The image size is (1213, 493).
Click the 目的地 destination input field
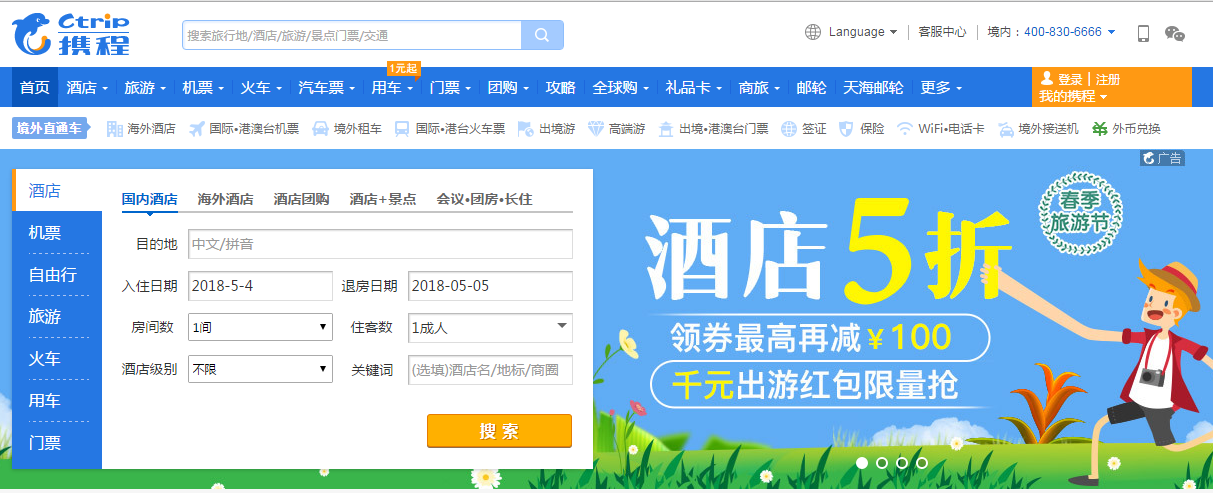pyautogui.click(x=380, y=244)
